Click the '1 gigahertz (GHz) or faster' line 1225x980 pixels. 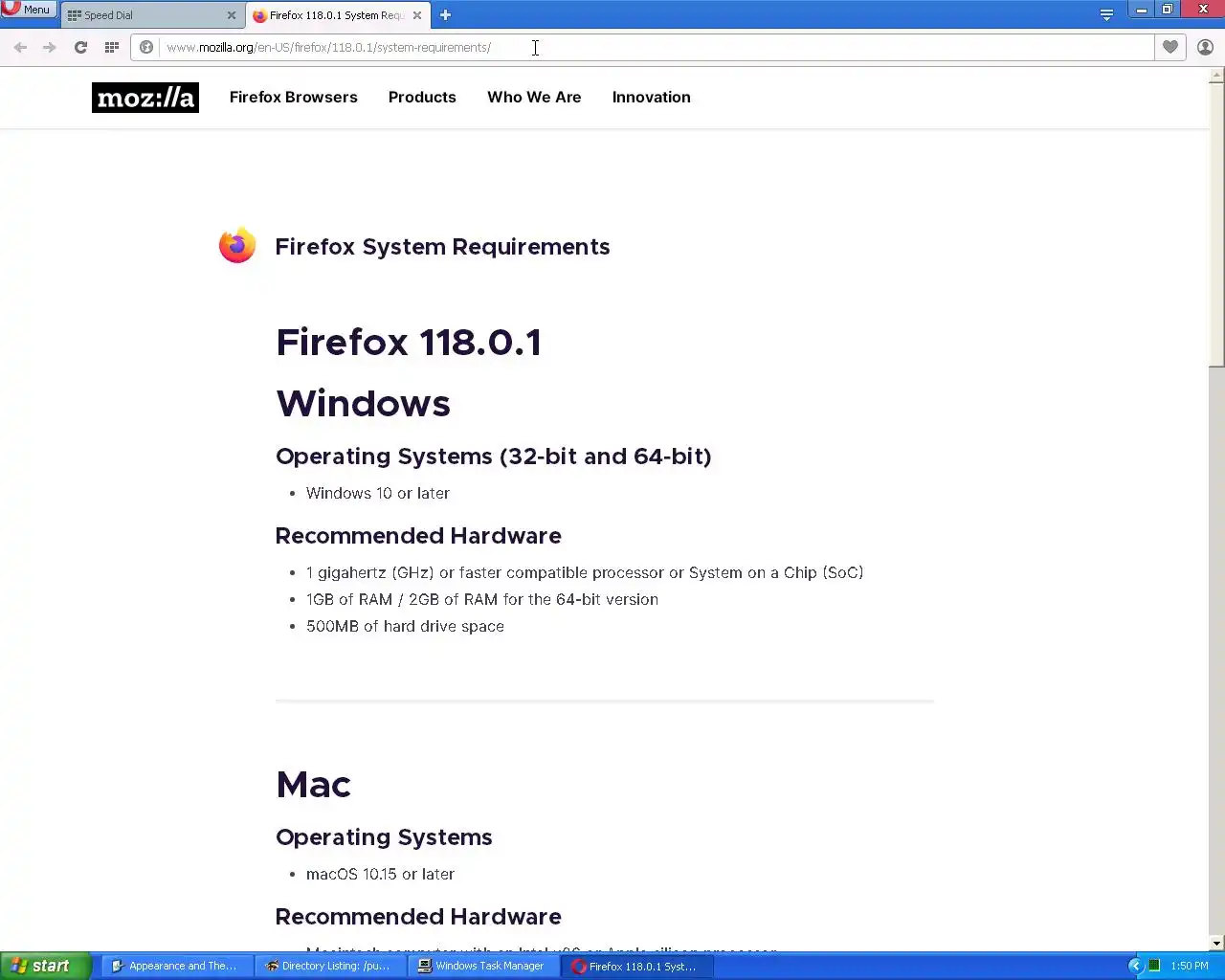pos(585,572)
